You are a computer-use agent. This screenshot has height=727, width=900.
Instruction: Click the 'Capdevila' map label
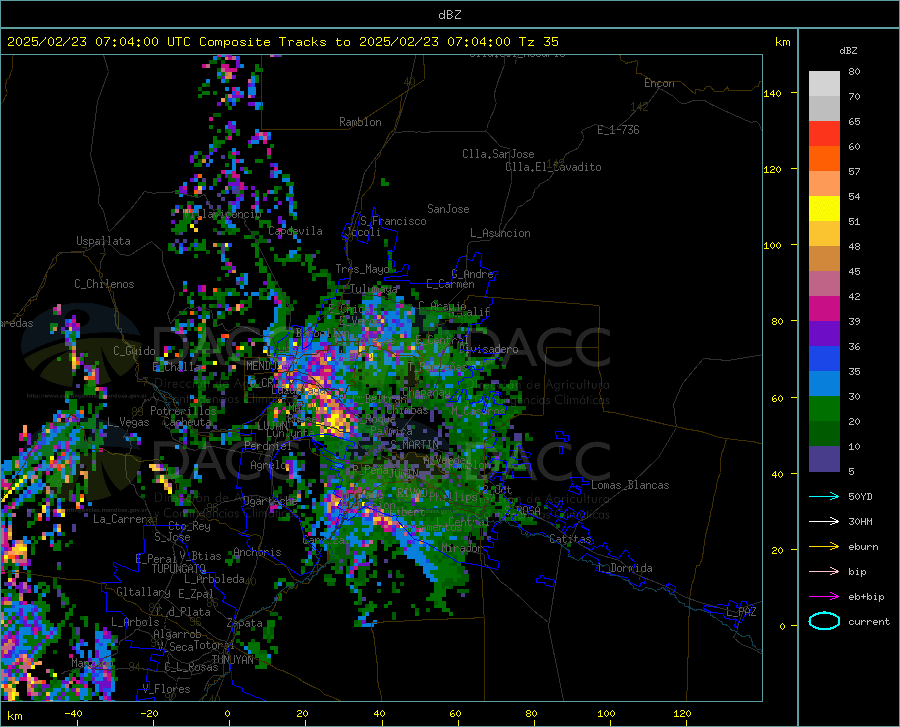point(295,231)
